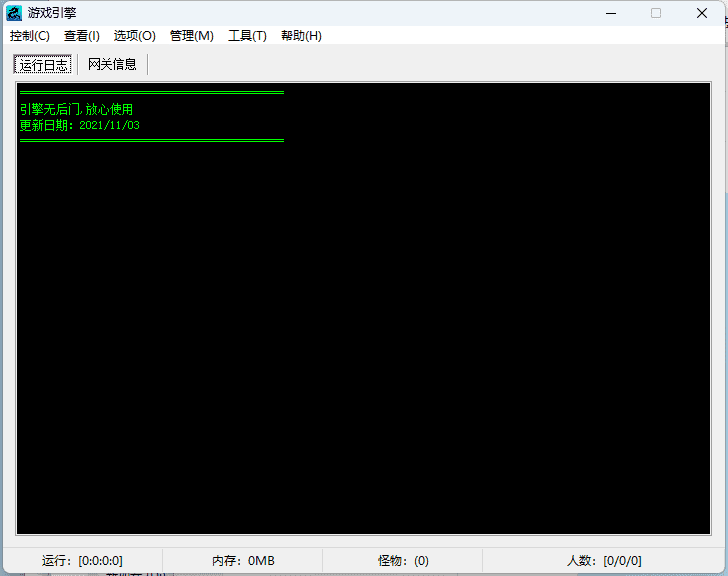
Task: Click the 游戏引擎 app icon in title bar
Action: coord(14,13)
